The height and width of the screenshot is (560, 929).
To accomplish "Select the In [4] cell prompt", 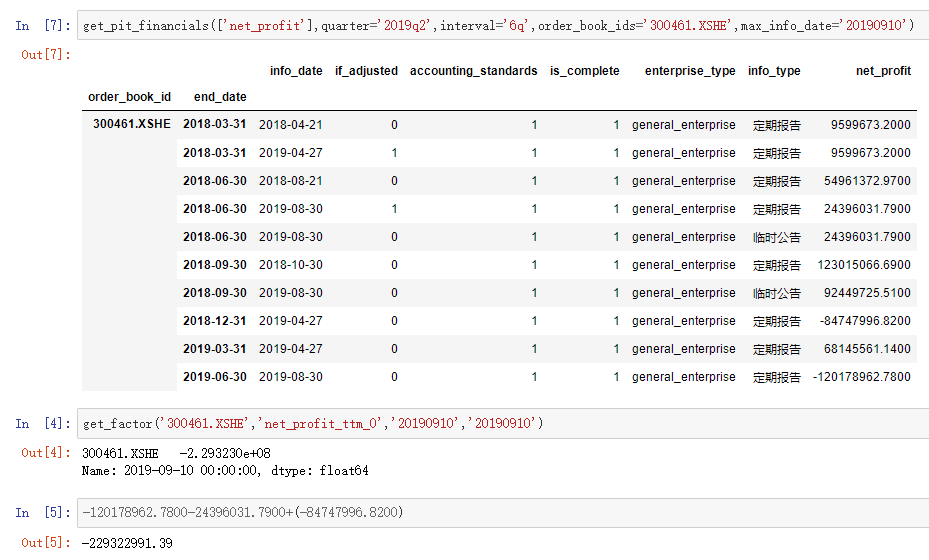I will 43,424.
